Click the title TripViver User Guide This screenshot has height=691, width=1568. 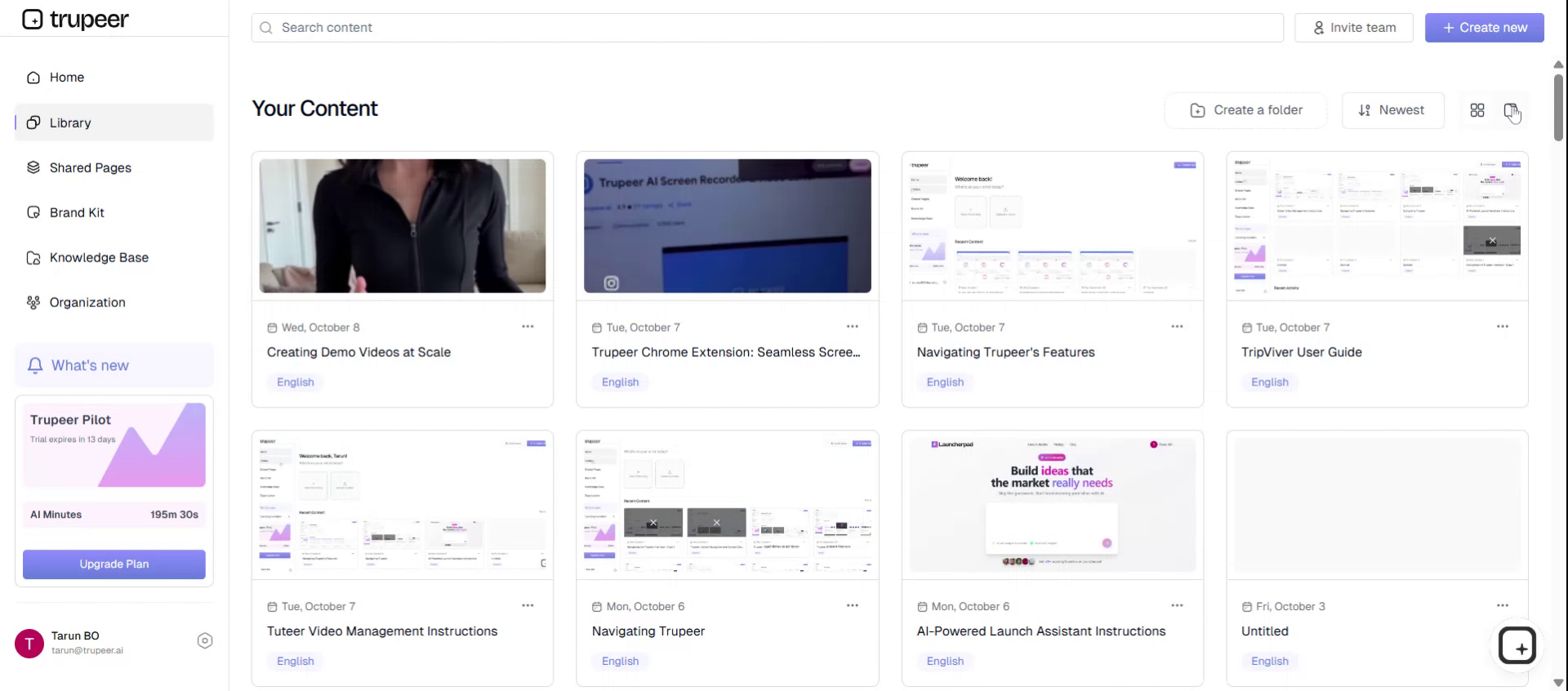[1302, 352]
